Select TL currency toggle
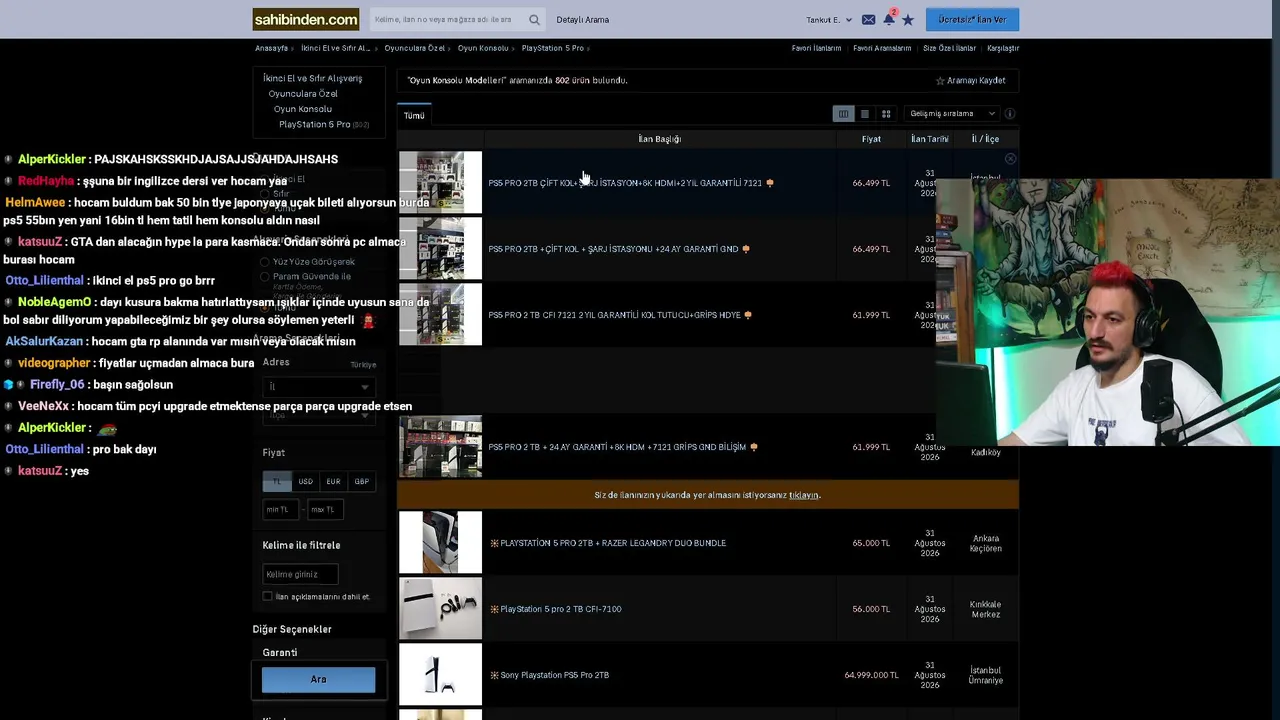1280x720 pixels. (277, 482)
